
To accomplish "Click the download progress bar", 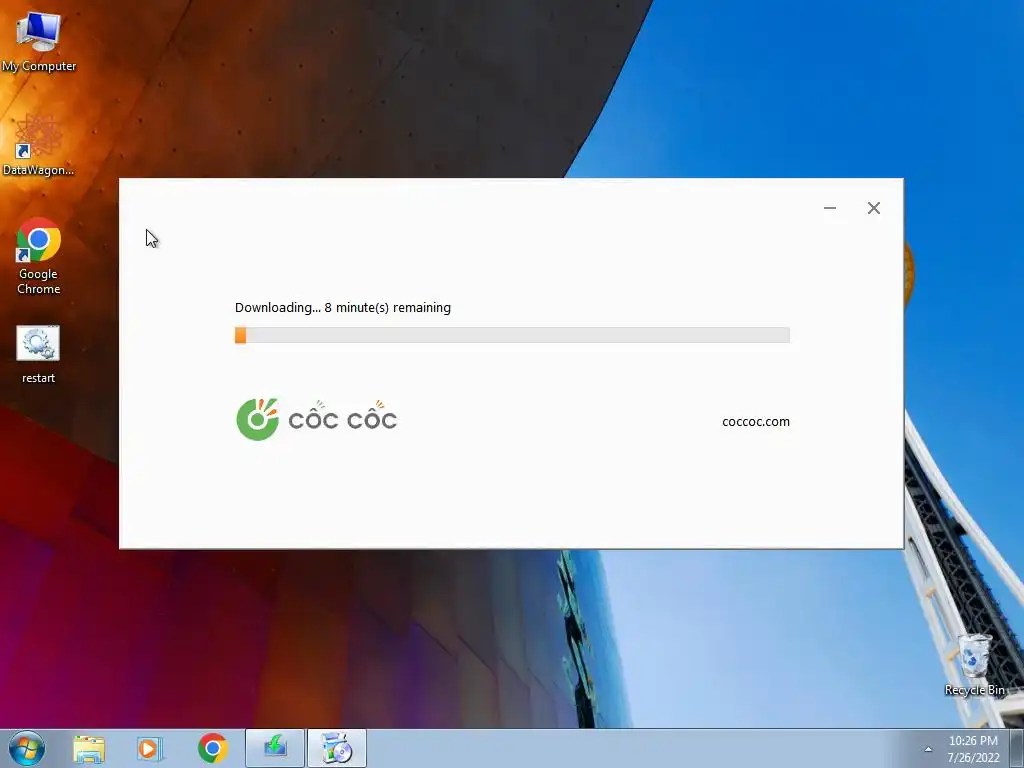I will [512, 335].
